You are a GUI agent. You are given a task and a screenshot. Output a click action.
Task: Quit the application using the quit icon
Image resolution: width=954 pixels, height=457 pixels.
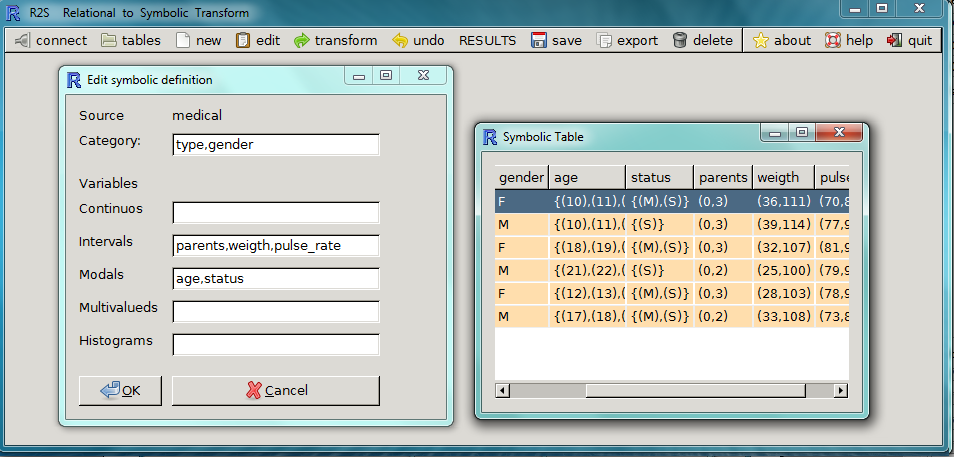click(x=893, y=41)
